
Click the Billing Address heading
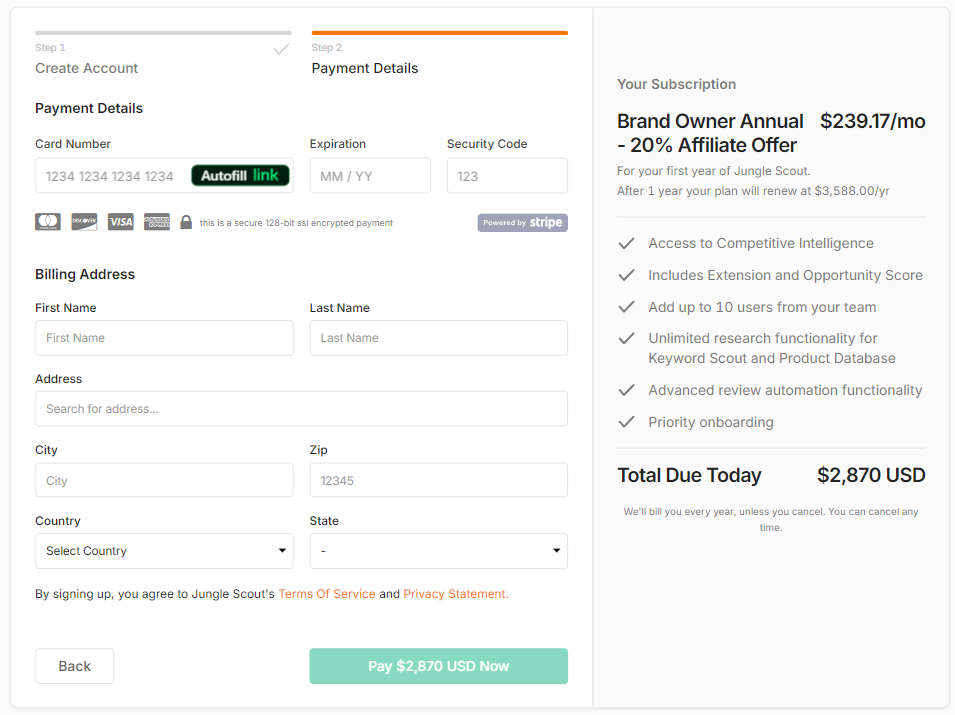pos(85,275)
